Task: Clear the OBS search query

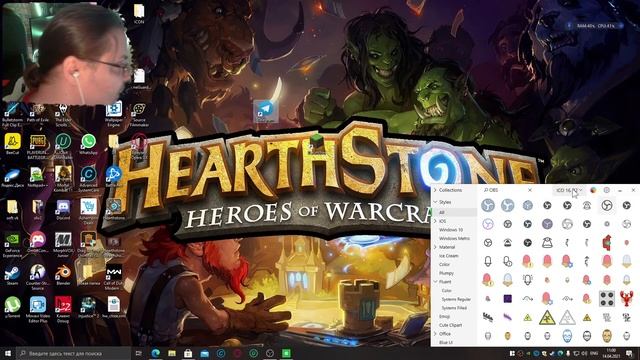Action: [529, 190]
